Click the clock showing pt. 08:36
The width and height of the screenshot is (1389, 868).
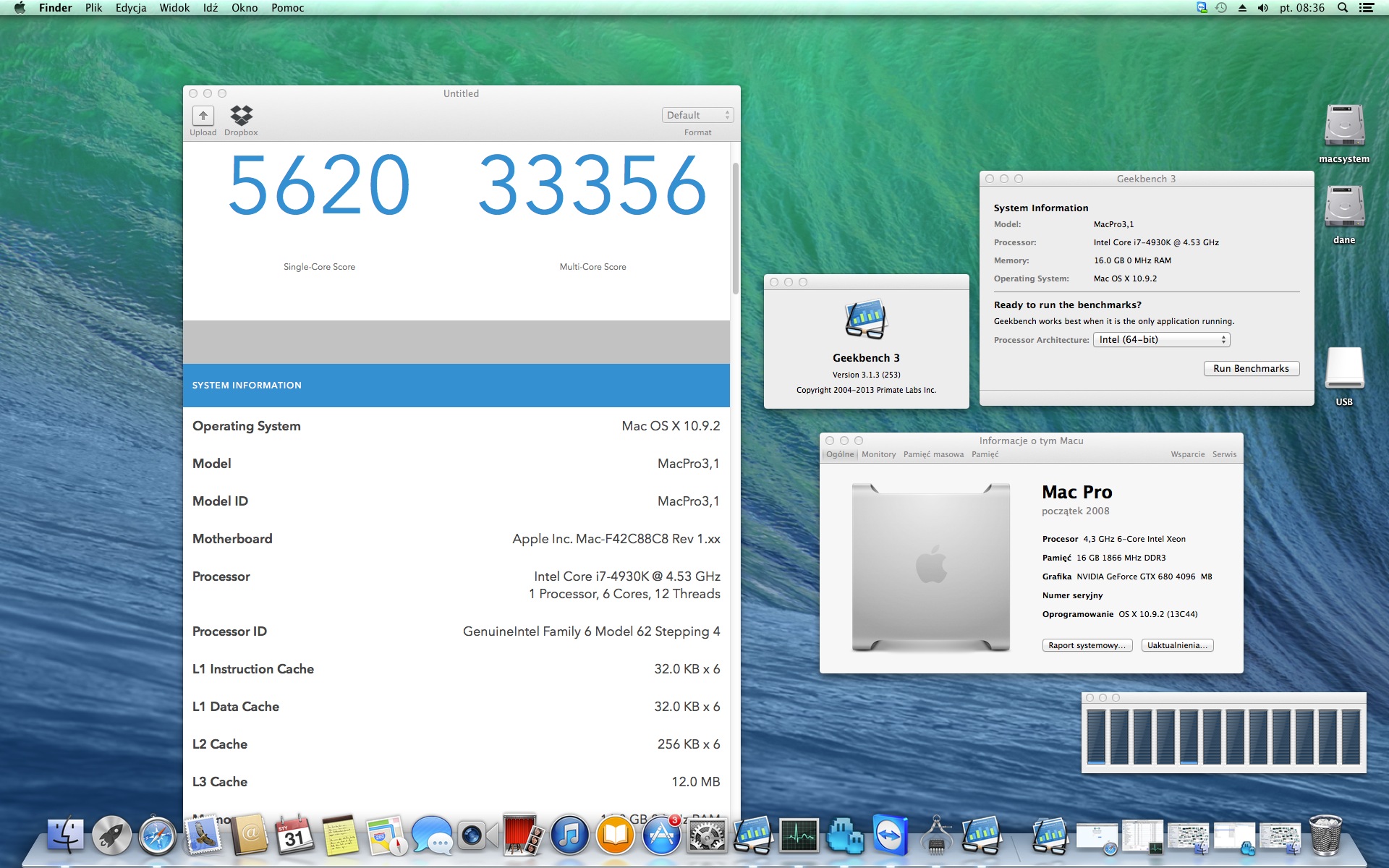pos(1302,8)
